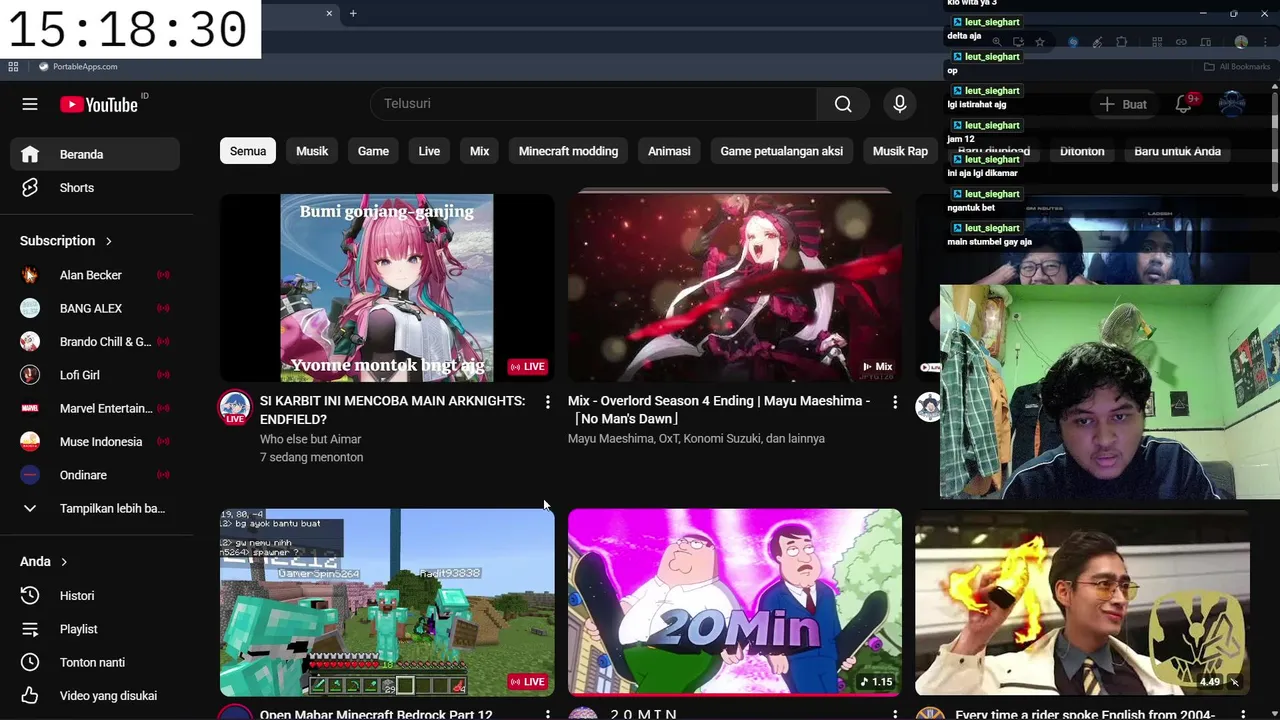
Task: Select the Semua filter chip
Action: click(248, 151)
